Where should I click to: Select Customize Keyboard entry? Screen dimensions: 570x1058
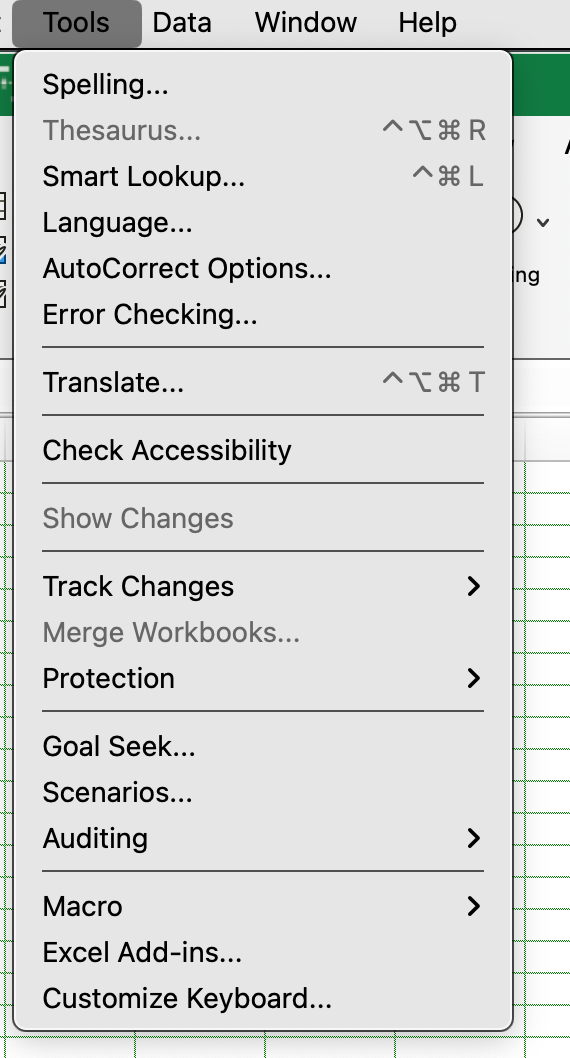click(x=263, y=998)
